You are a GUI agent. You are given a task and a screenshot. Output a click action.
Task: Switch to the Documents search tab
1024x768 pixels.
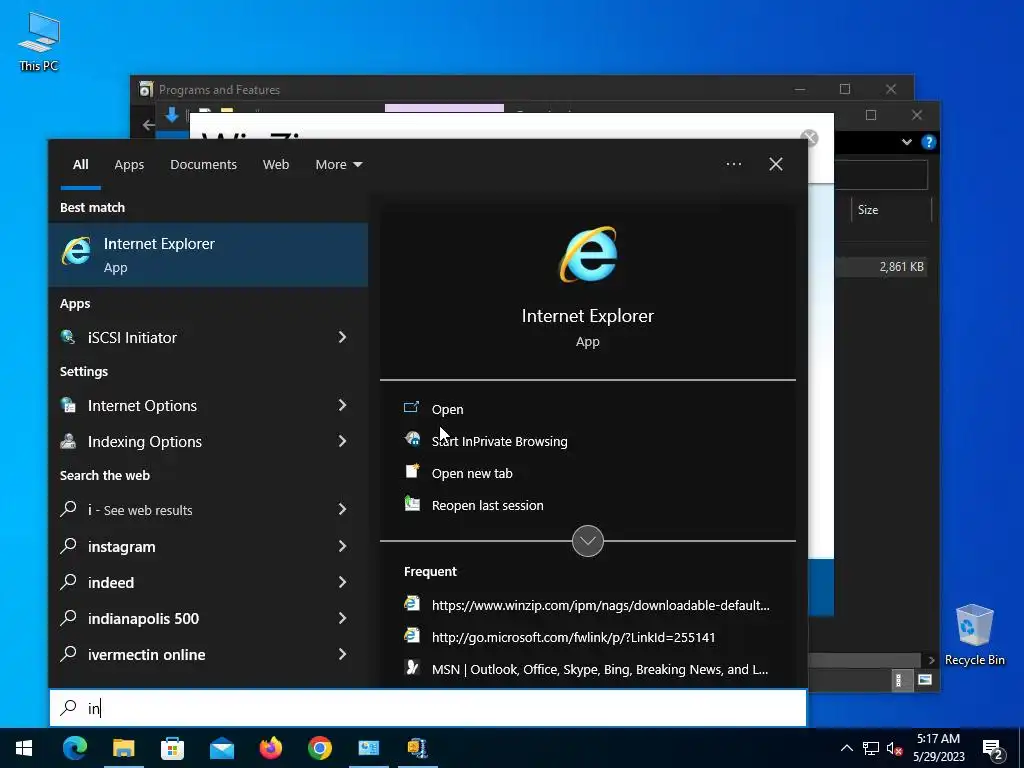pos(203,165)
